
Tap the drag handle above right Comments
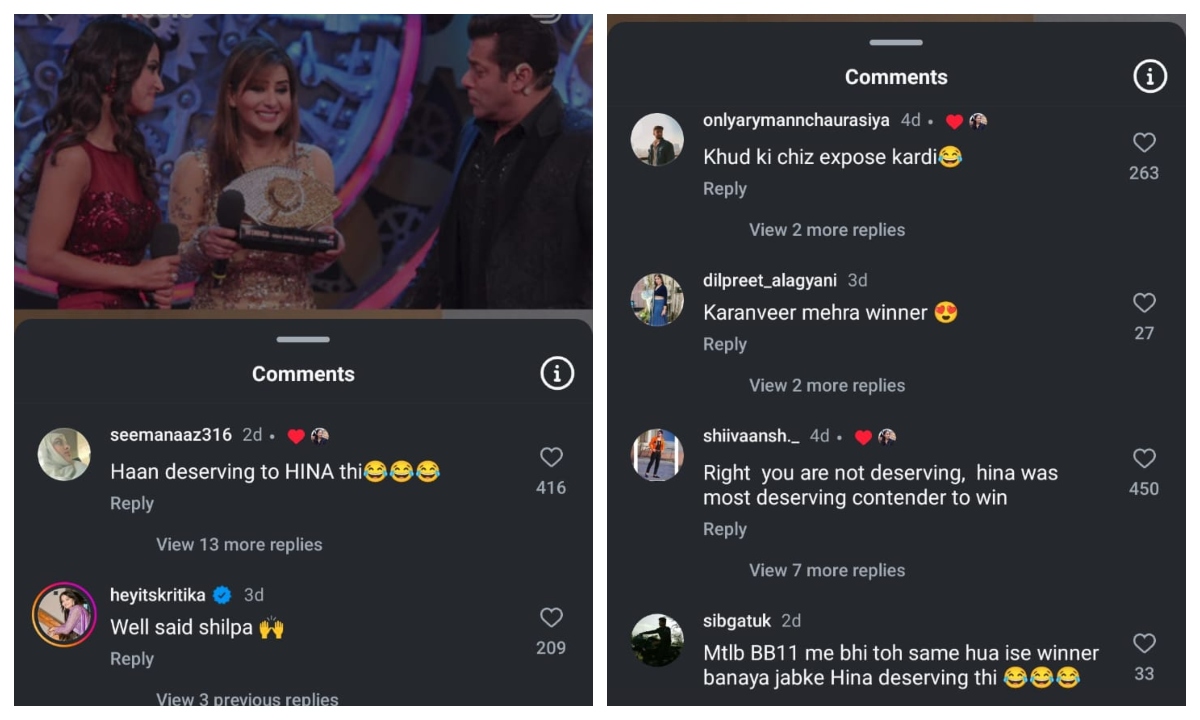pos(896,43)
